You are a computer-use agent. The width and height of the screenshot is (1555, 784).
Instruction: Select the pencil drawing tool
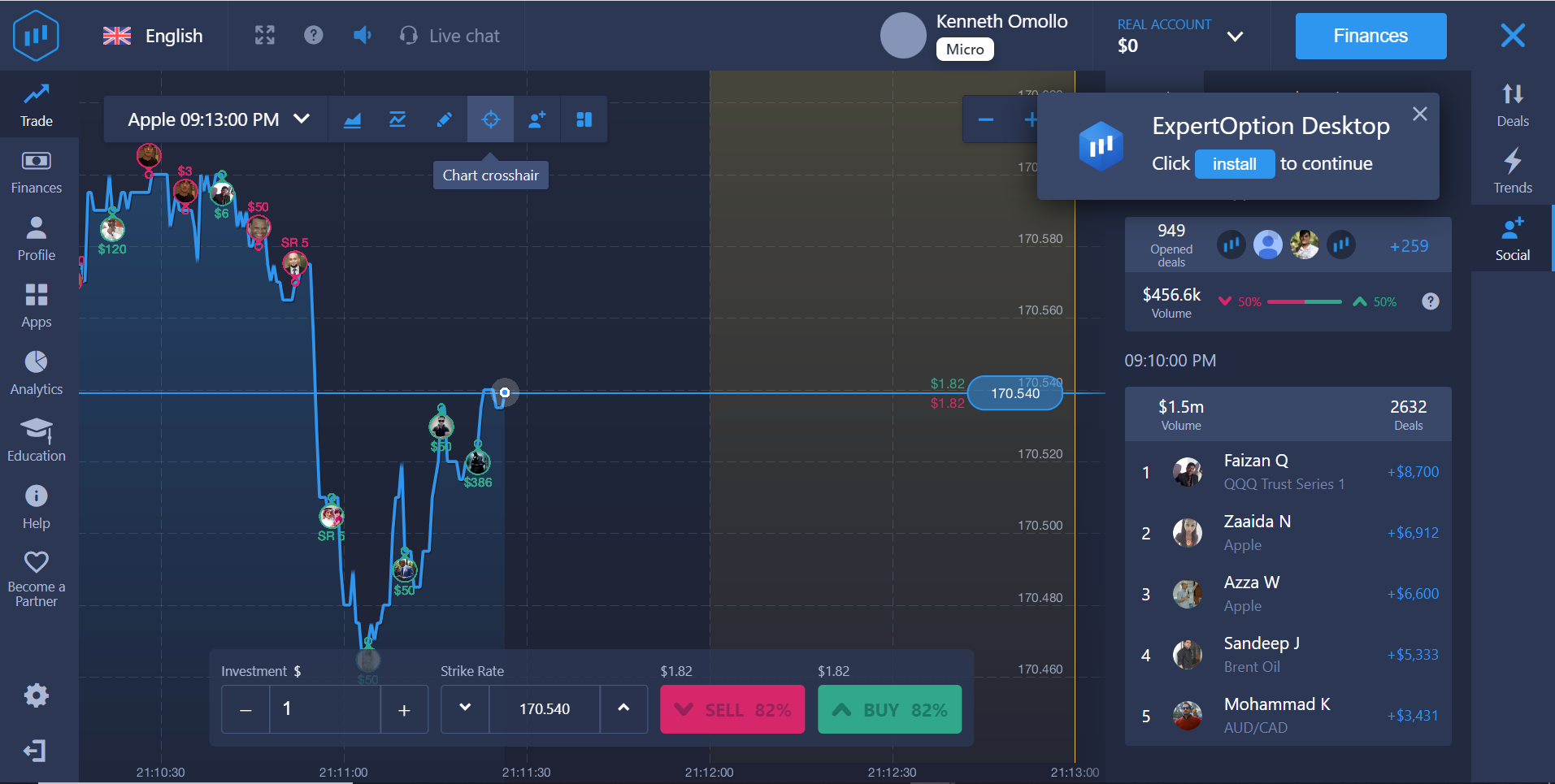point(444,119)
